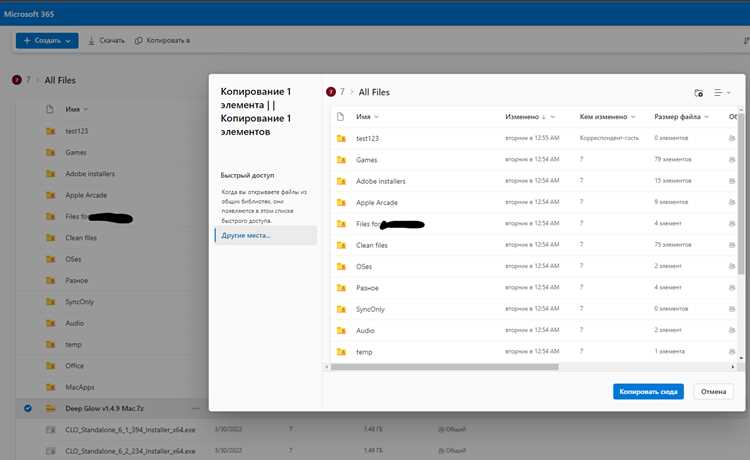Click the Имя column header in background list

tap(73, 110)
